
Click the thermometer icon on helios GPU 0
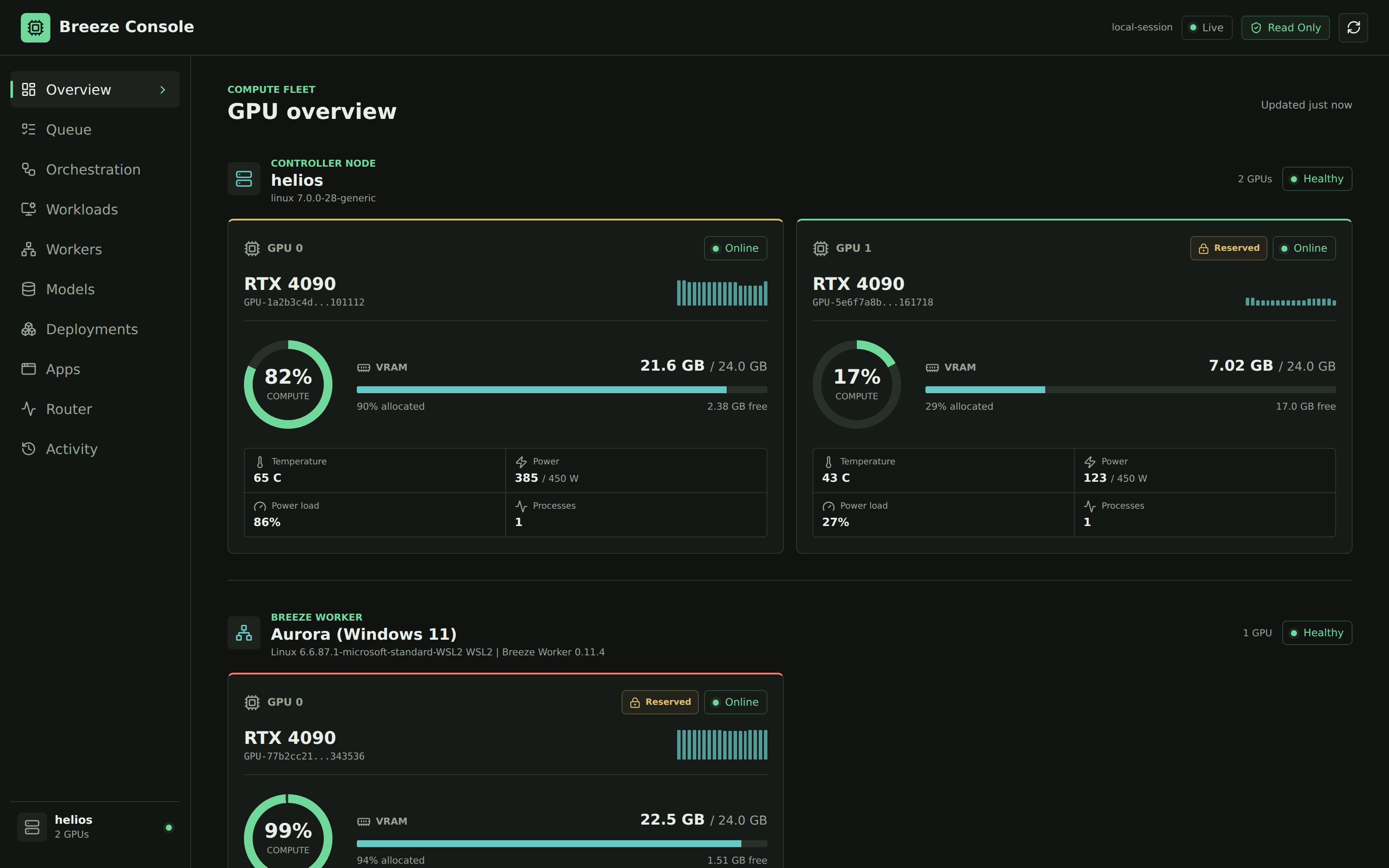[x=260, y=462]
